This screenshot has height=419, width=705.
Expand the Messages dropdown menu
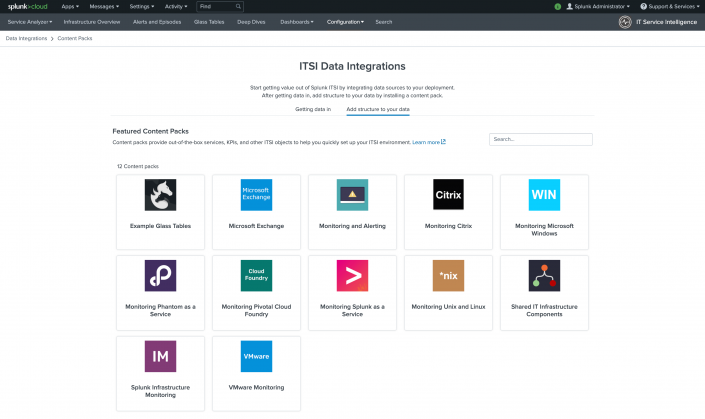click(104, 7)
